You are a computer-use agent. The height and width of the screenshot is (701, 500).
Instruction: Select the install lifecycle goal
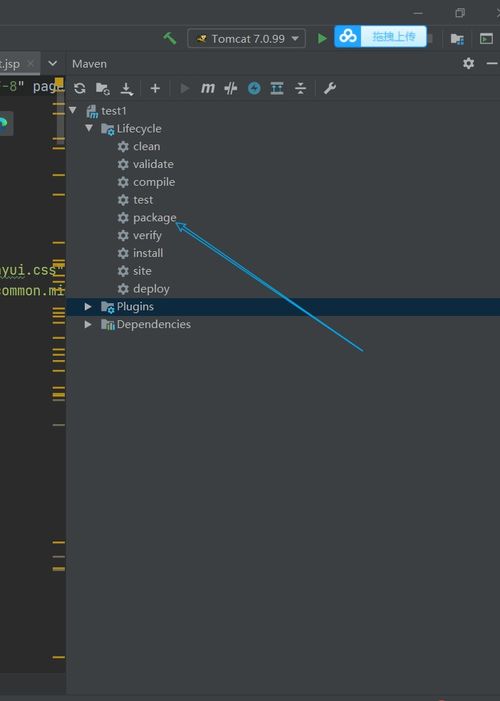coord(148,253)
